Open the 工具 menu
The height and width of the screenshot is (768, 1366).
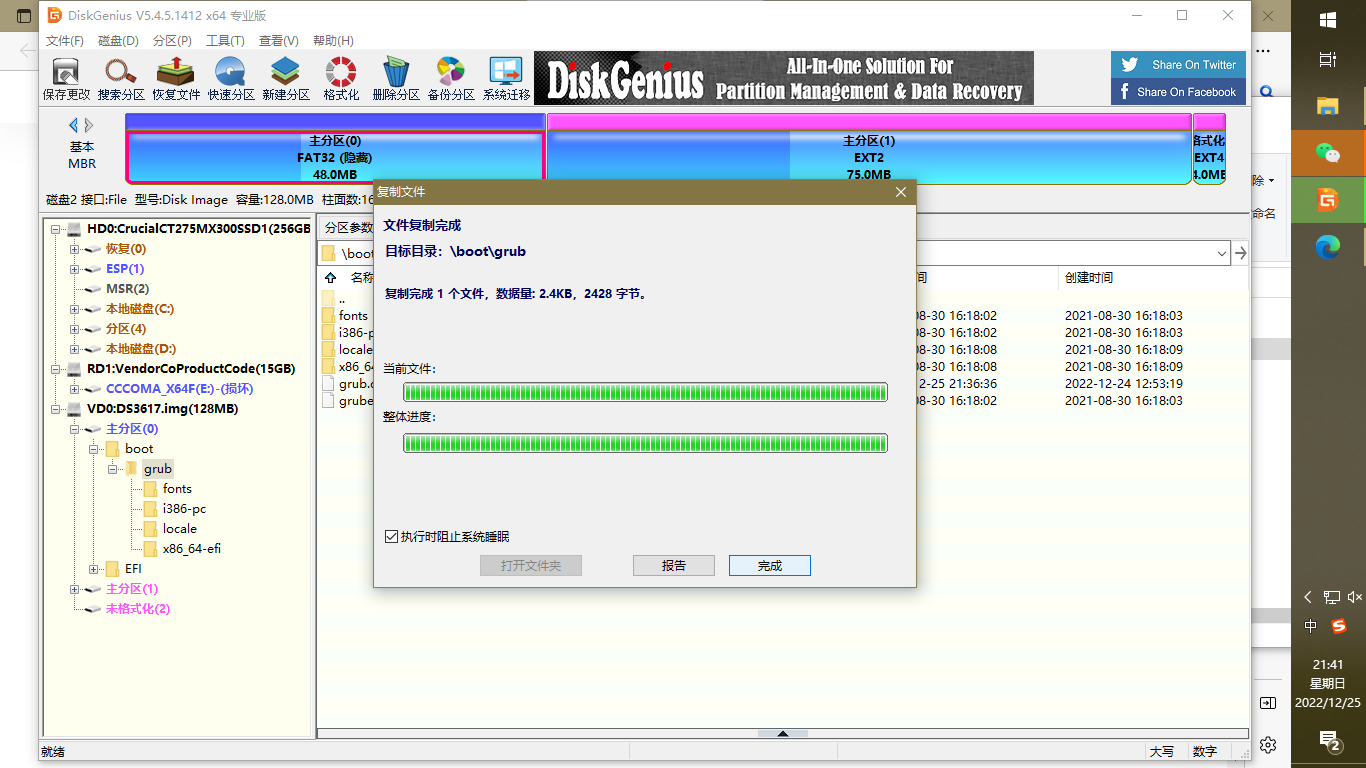point(225,40)
